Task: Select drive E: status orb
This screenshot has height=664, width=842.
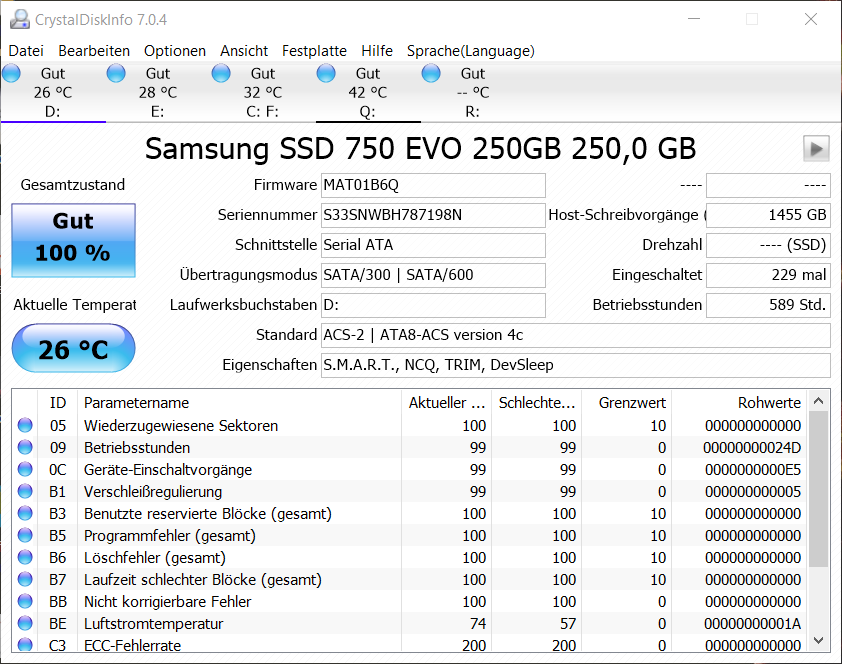Action: pos(116,74)
